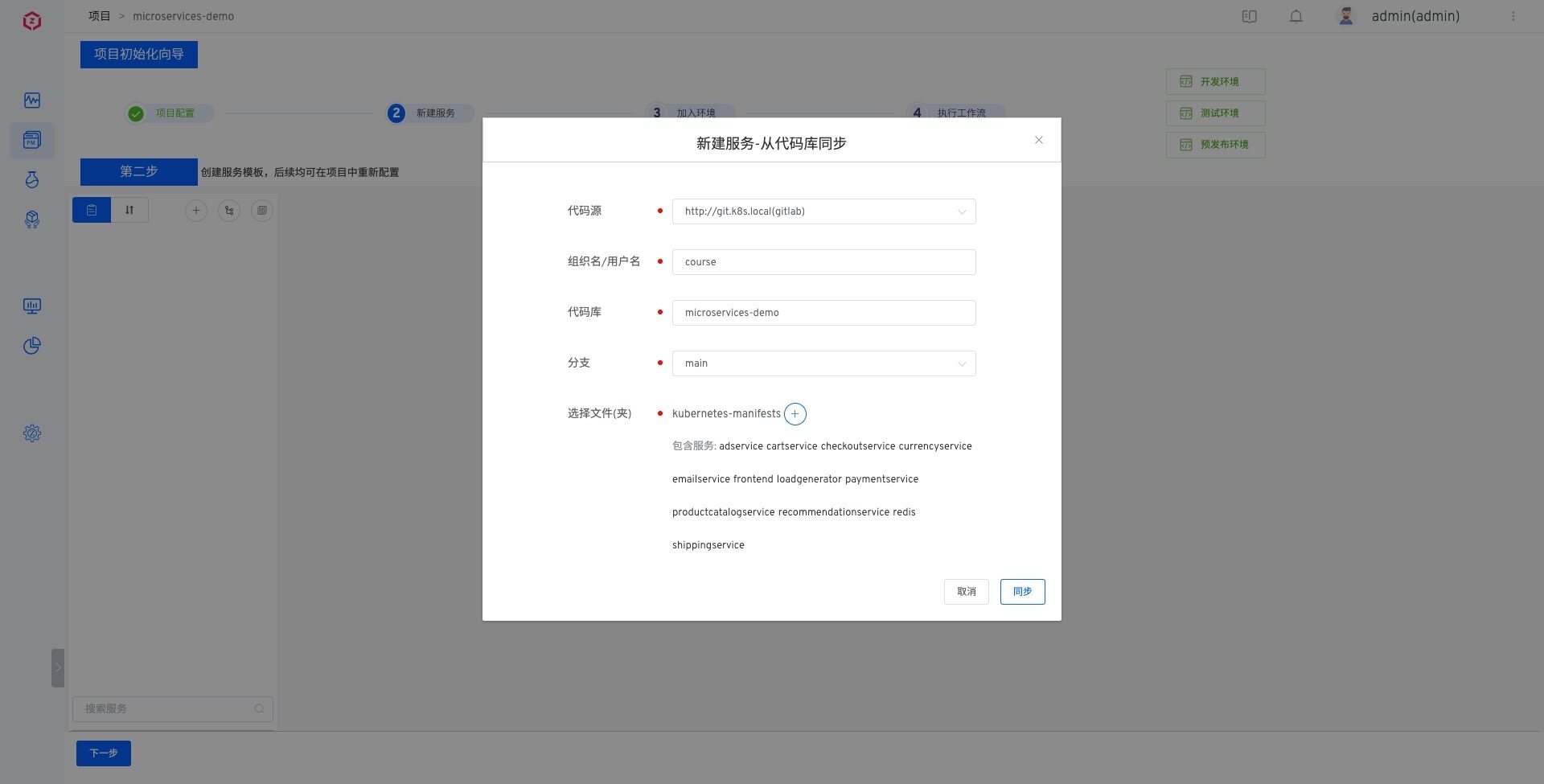The height and width of the screenshot is (784, 1544).
Task: Open the notifications bell icon
Action: click(x=1296, y=16)
